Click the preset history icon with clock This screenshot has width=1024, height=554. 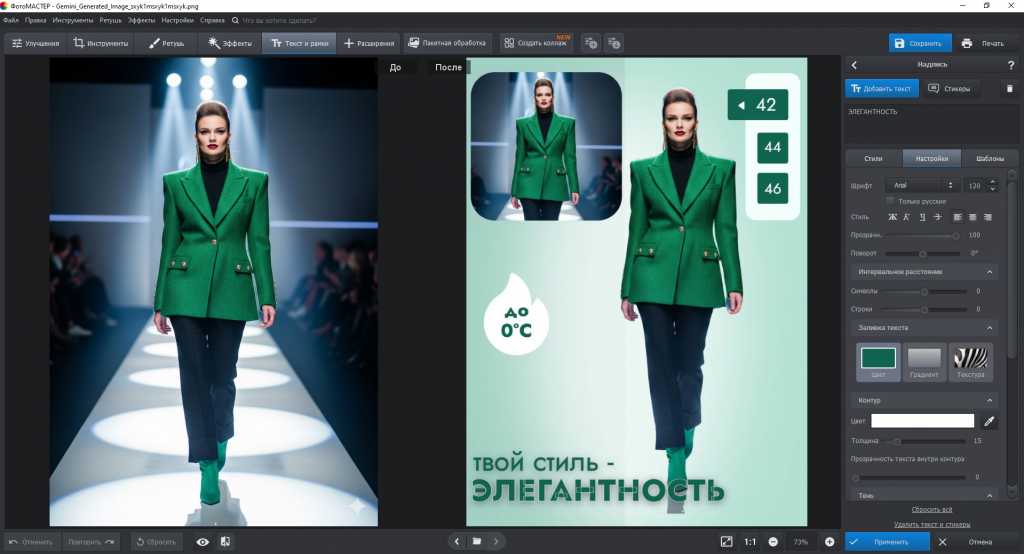click(613, 43)
